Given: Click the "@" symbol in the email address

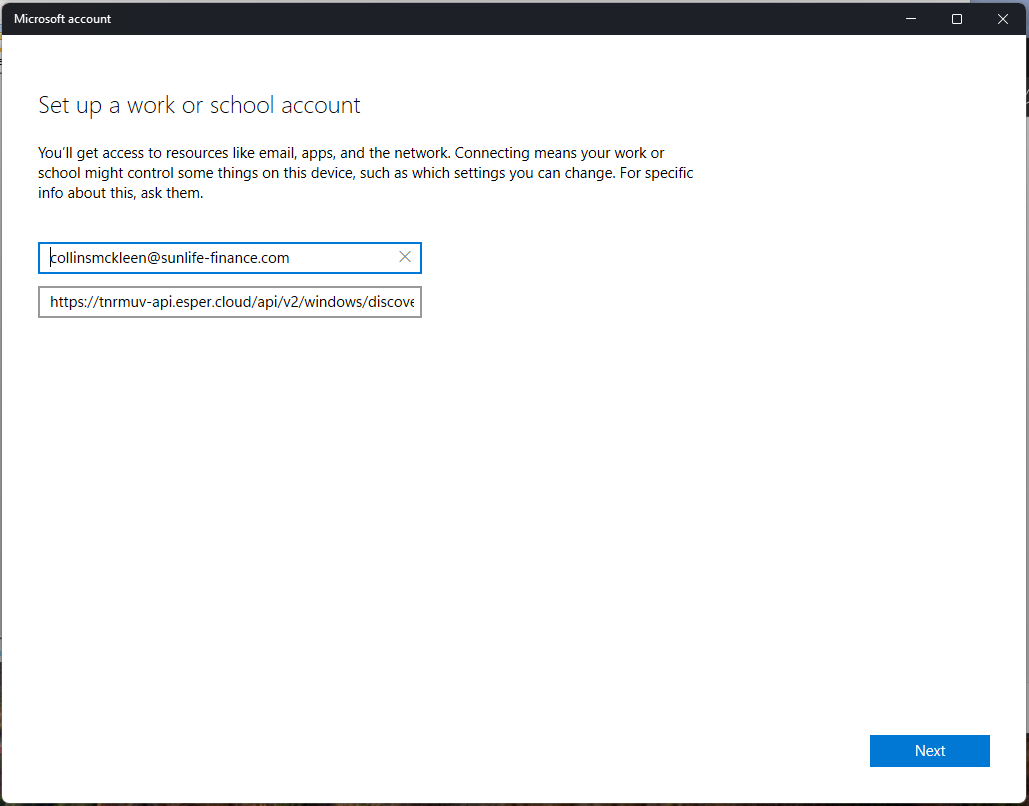Looking at the screenshot, I should (154, 258).
